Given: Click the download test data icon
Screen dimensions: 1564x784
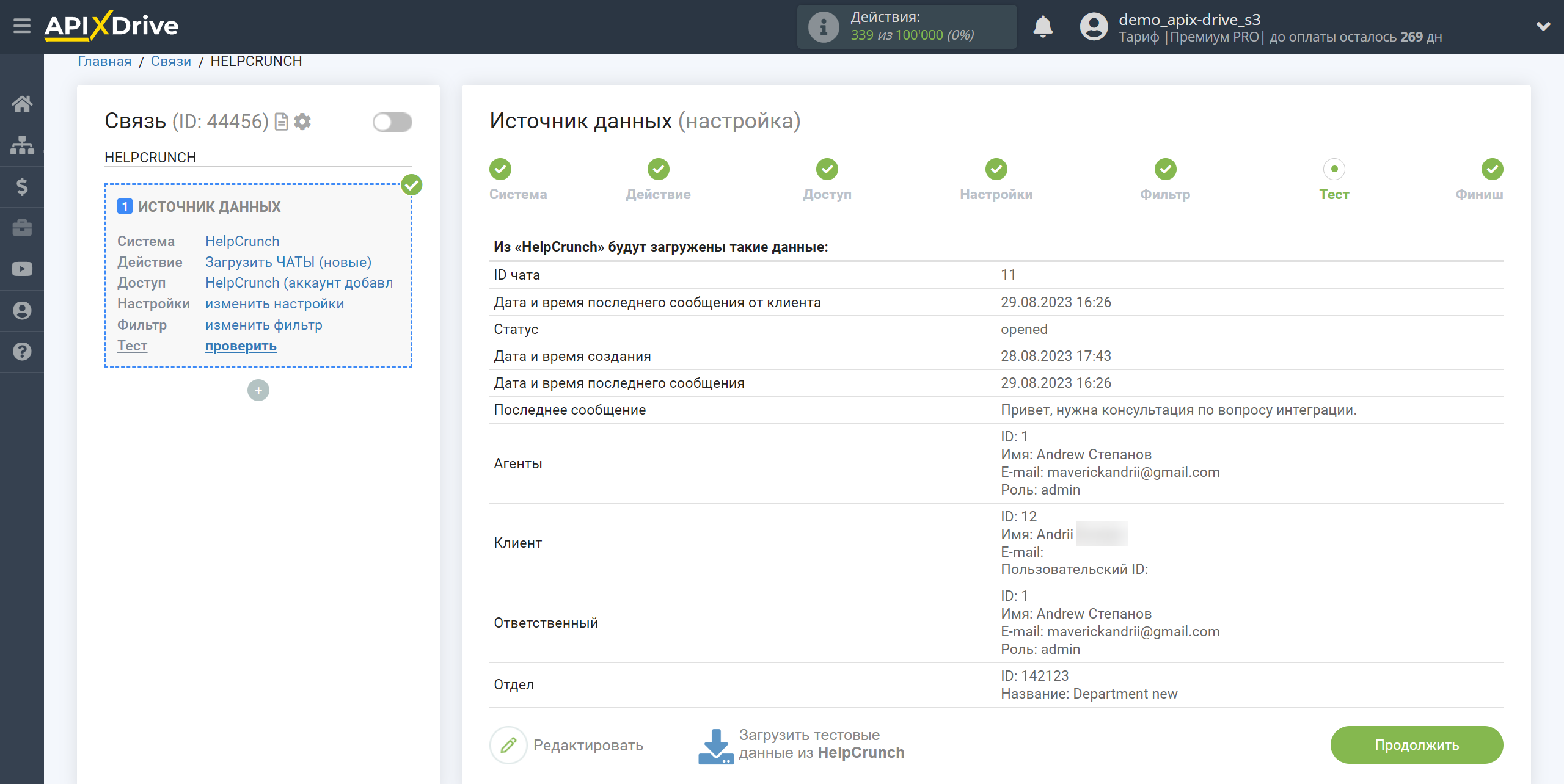Looking at the screenshot, I should (x=715, y=746).
